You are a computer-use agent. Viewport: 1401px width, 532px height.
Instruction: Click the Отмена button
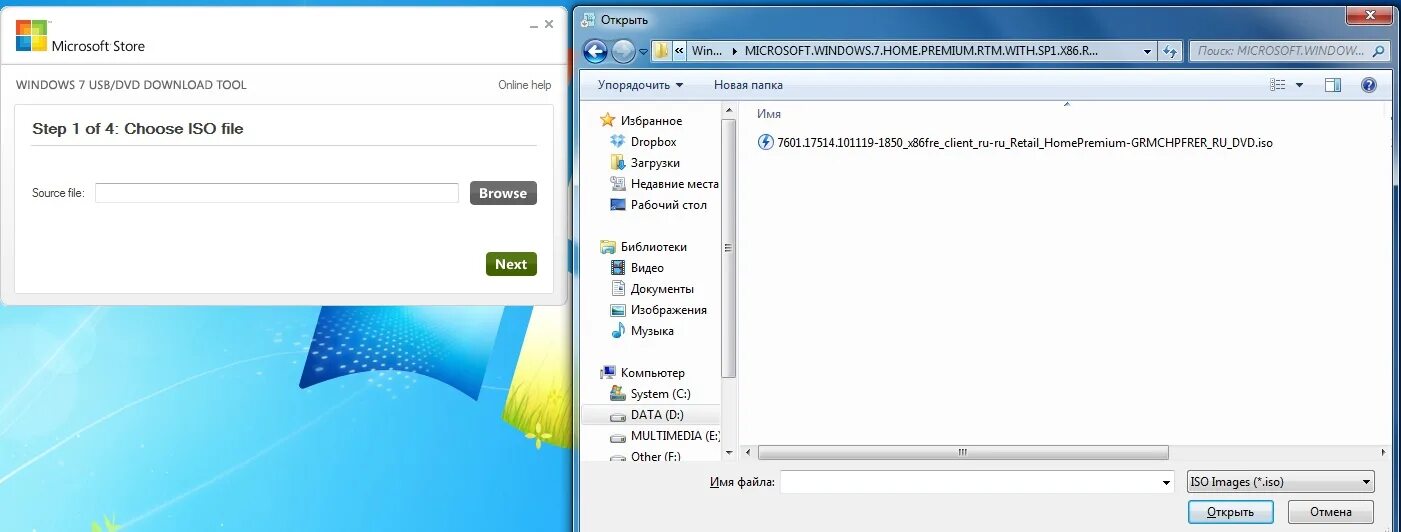coord(1331,511)
